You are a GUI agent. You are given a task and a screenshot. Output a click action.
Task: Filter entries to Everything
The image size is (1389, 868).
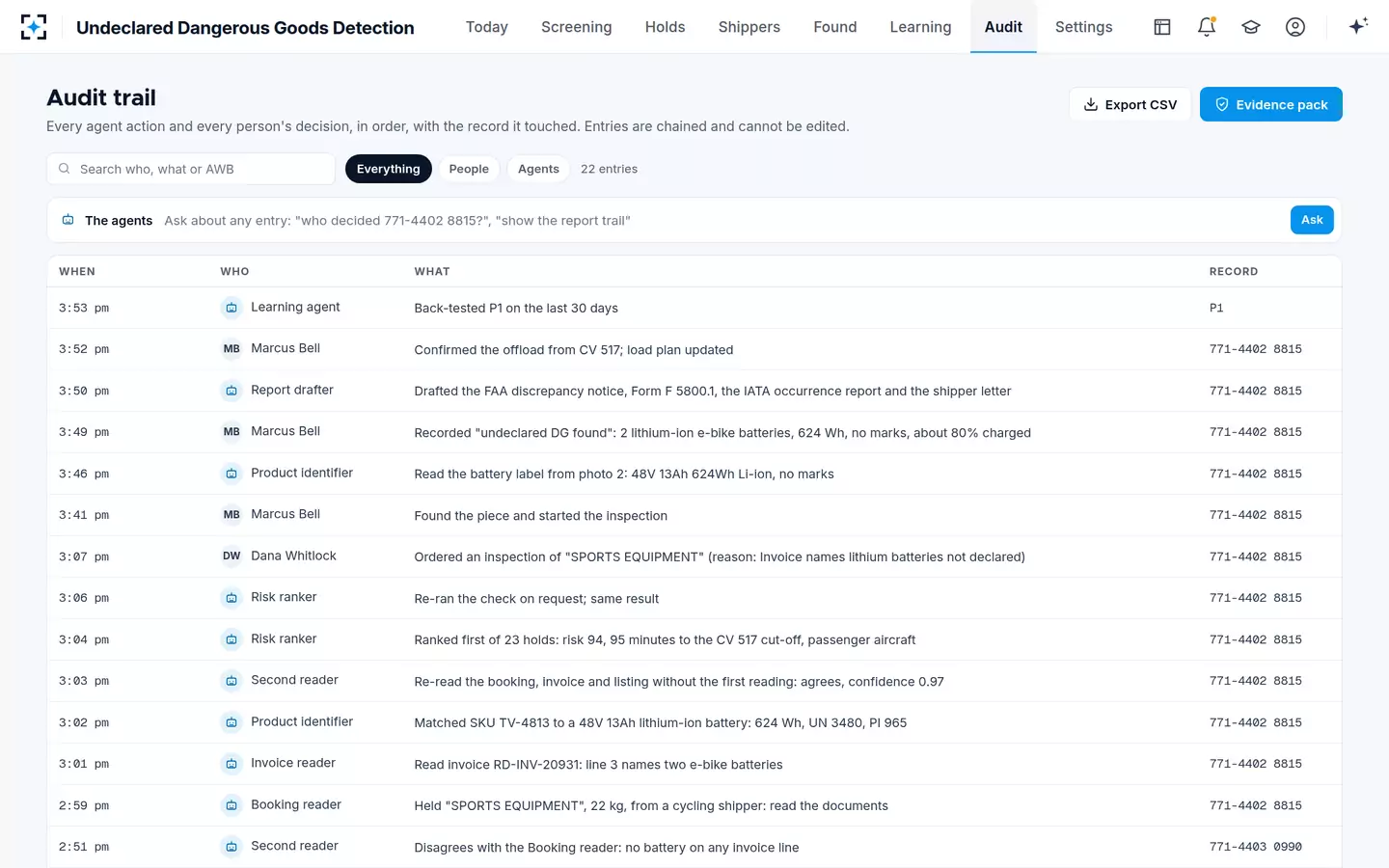[388, 169]
